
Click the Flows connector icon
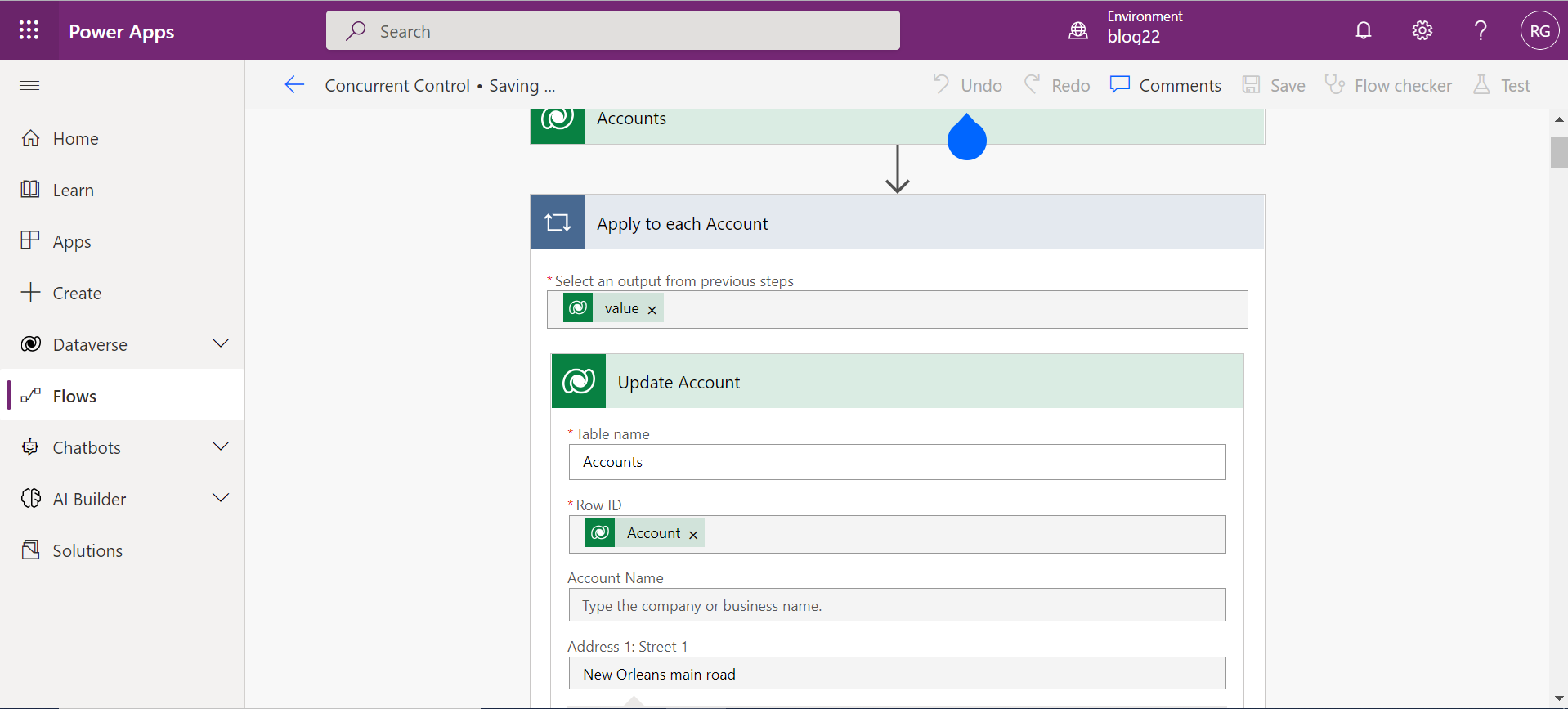pos(30,396)
